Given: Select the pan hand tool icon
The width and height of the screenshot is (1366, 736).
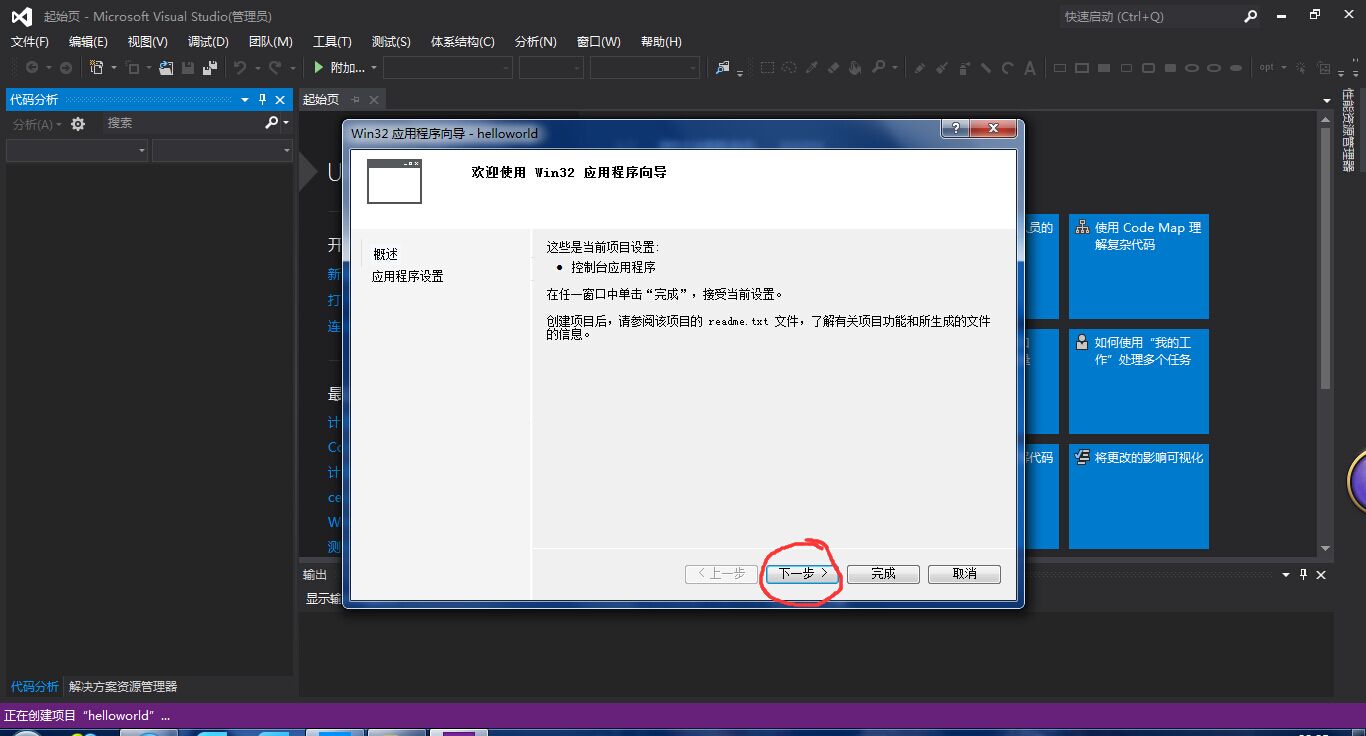Looking at the screenshot, I should (855, 68).
